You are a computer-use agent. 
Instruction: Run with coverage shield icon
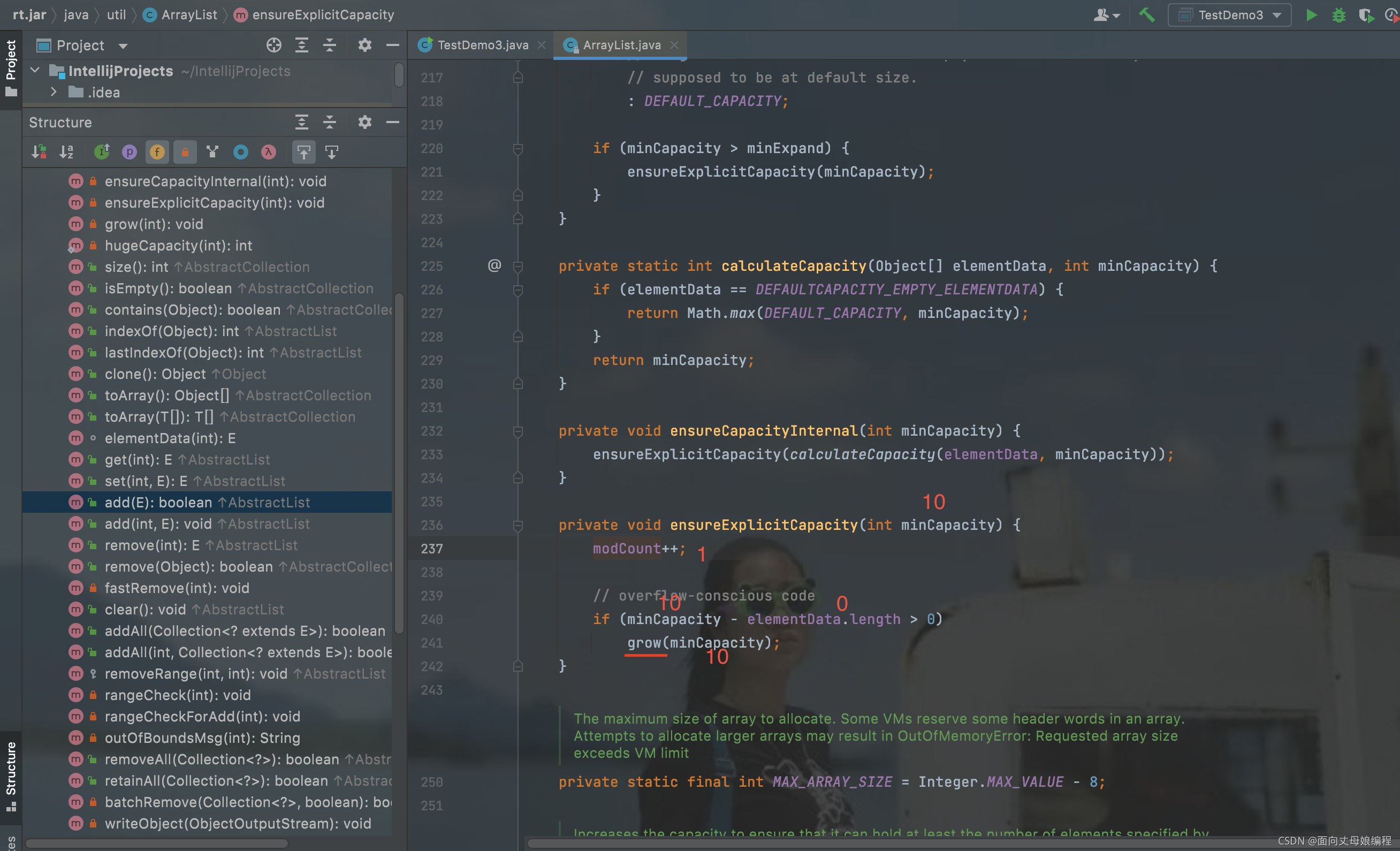1365,15
